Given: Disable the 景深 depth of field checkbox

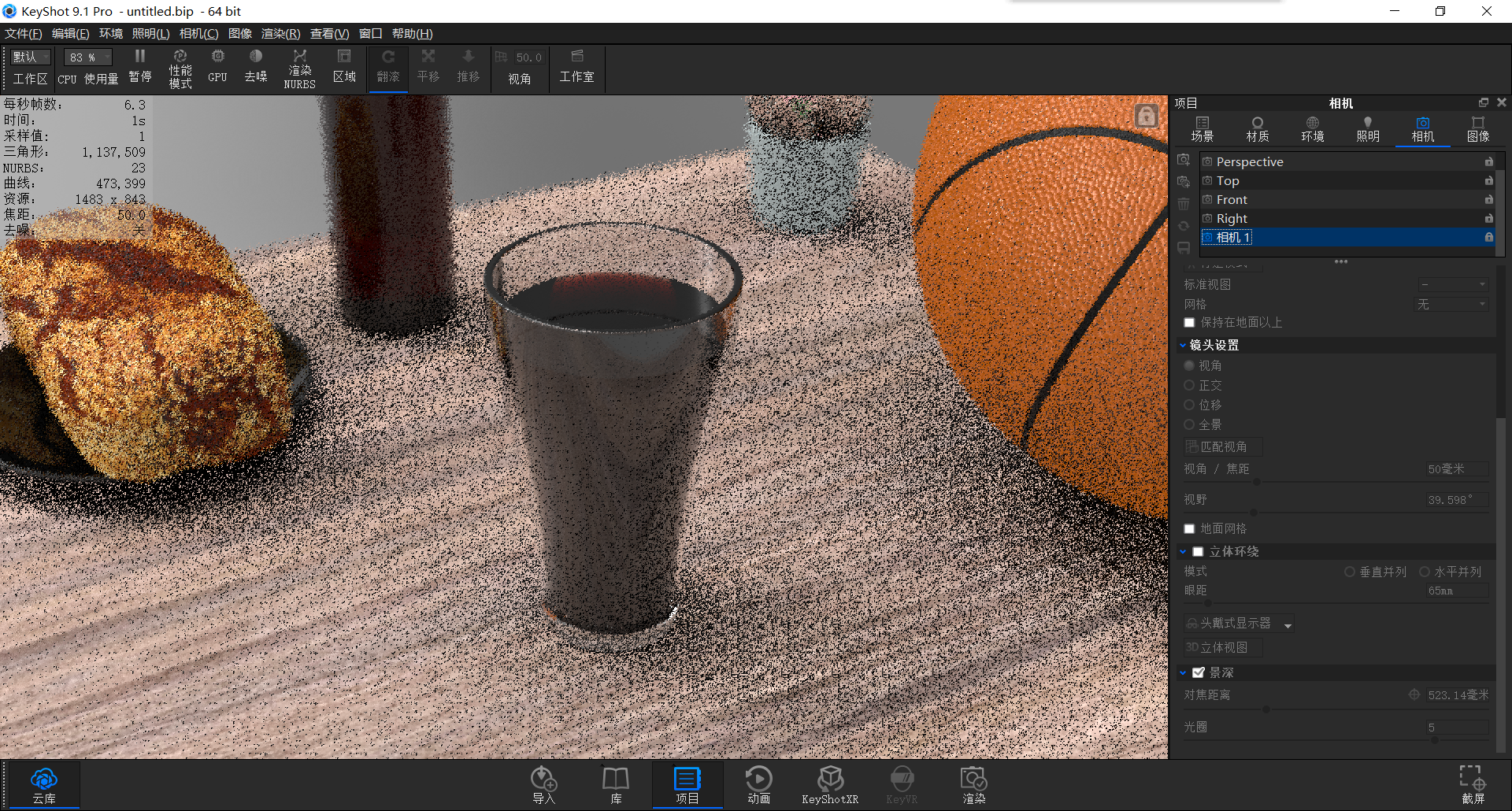Looking at the screenshot, I should pyautogui.click(x=1199, y=672).
